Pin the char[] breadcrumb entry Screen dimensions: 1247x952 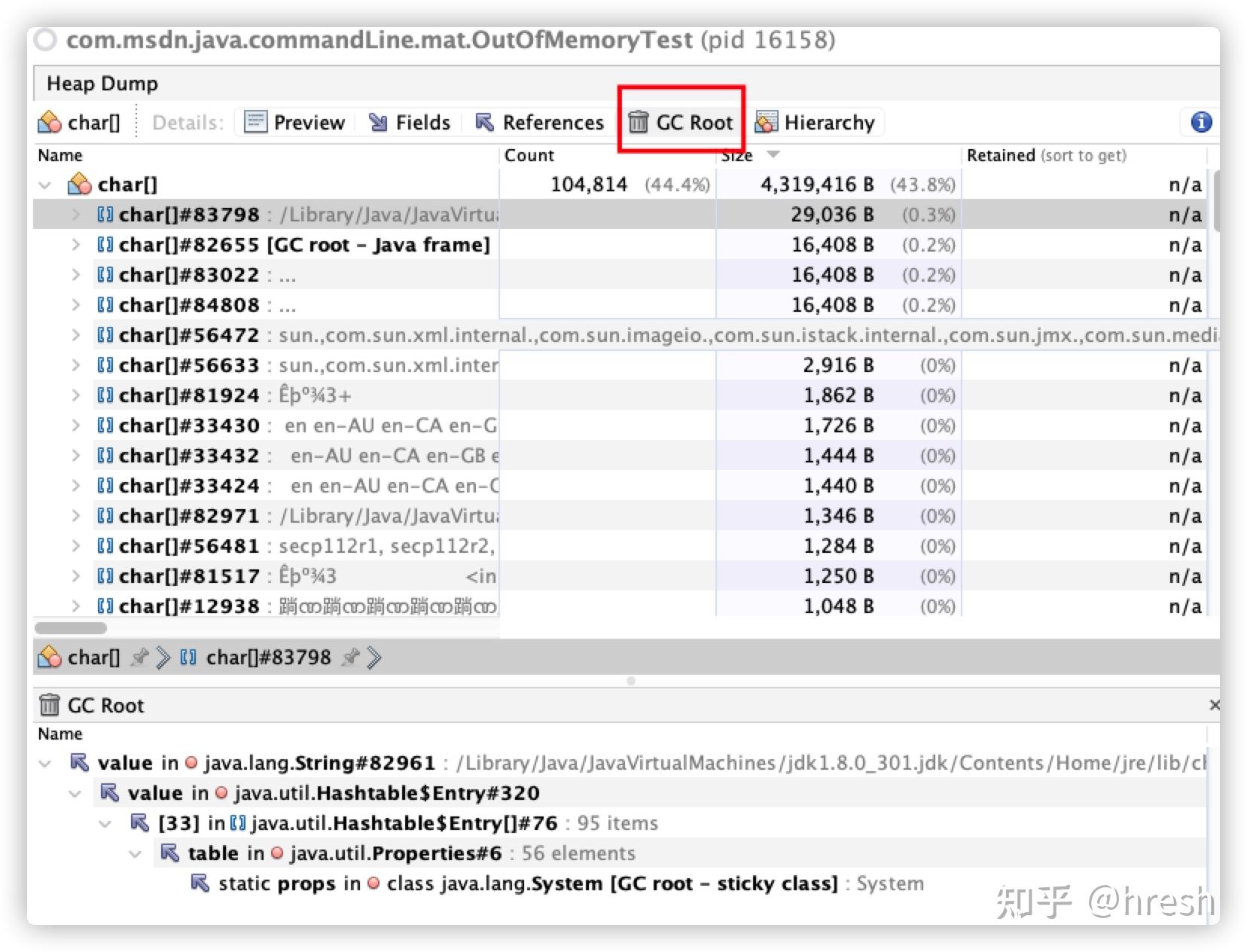click(x=140, y=657)
